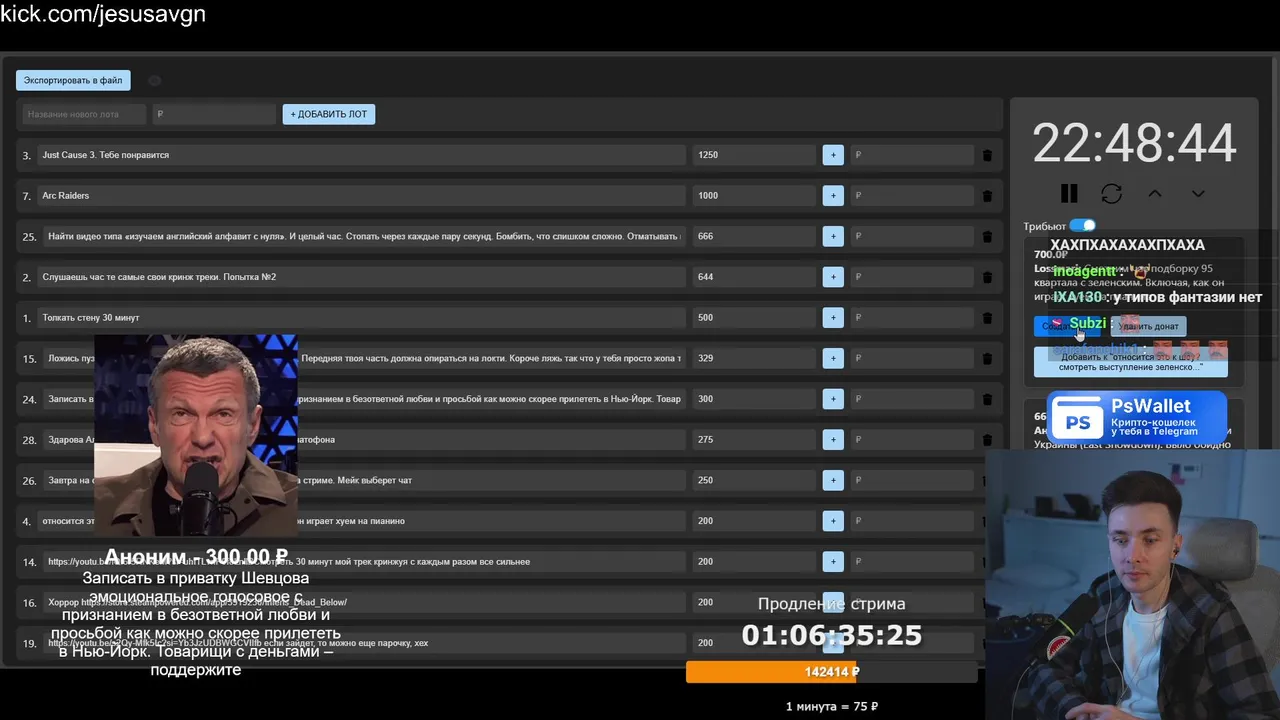
Task: Click plus on lot 28 row
Action: [833, 440]
